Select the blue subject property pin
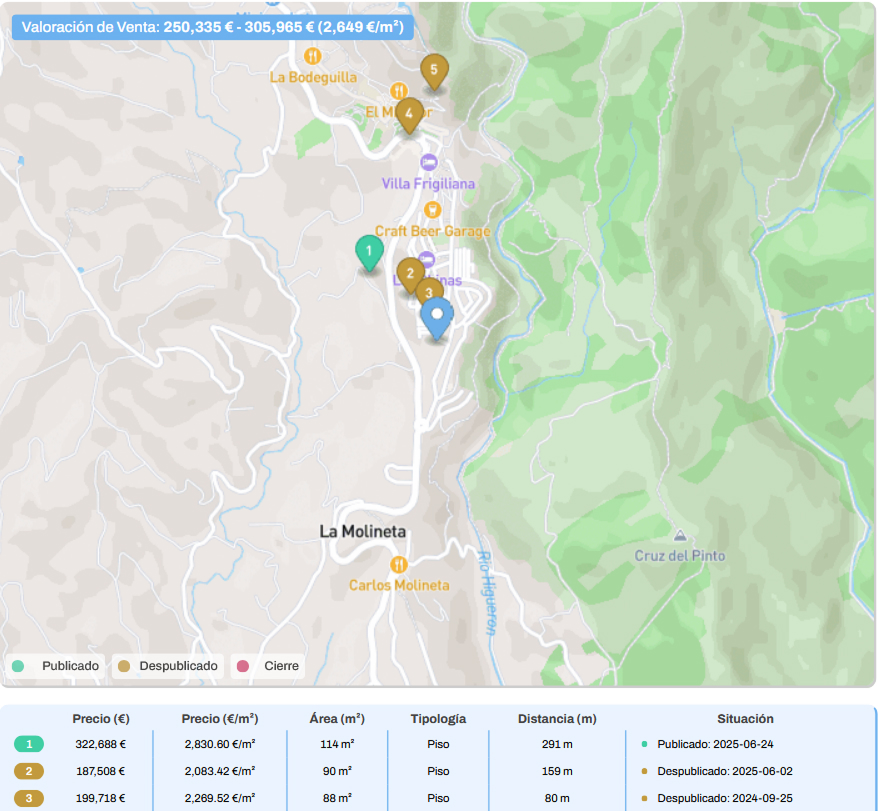The image size is (878, 811). (x=436, y=316)
